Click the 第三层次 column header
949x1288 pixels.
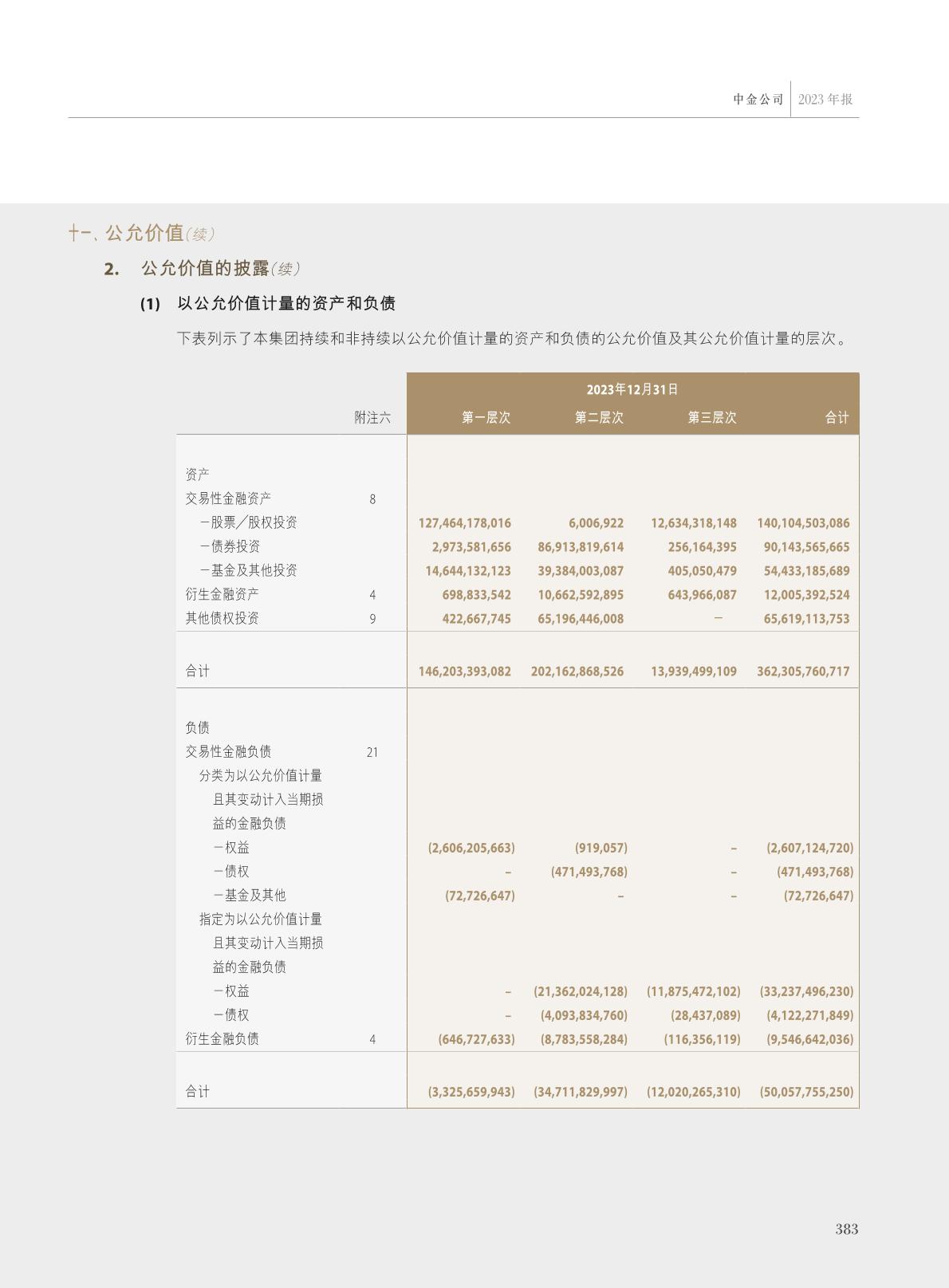[712, 418]
